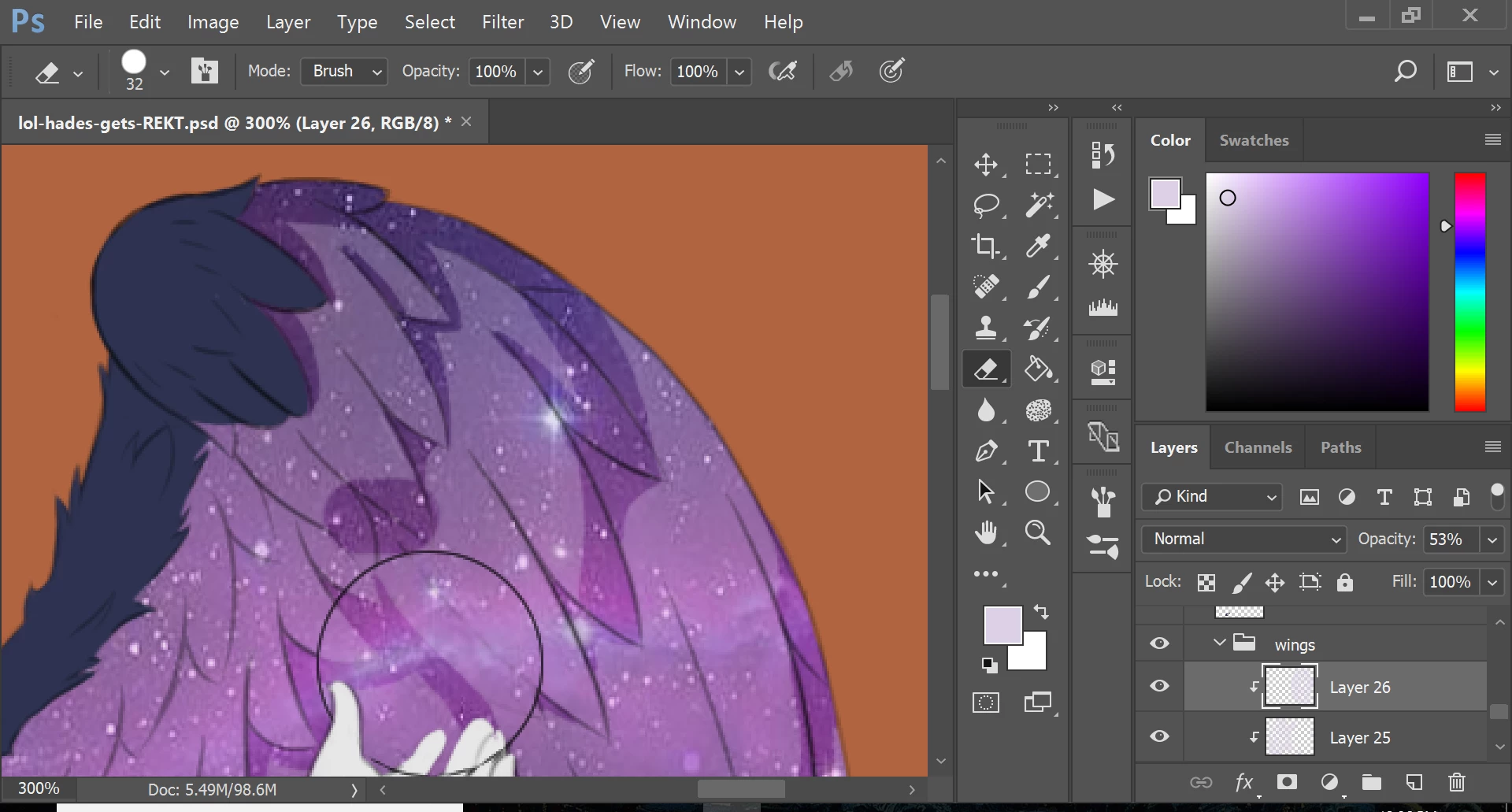The image size is (1512, 812).
Task: Open the eraser Mode dropdown
Action: (x=344, y=71)
